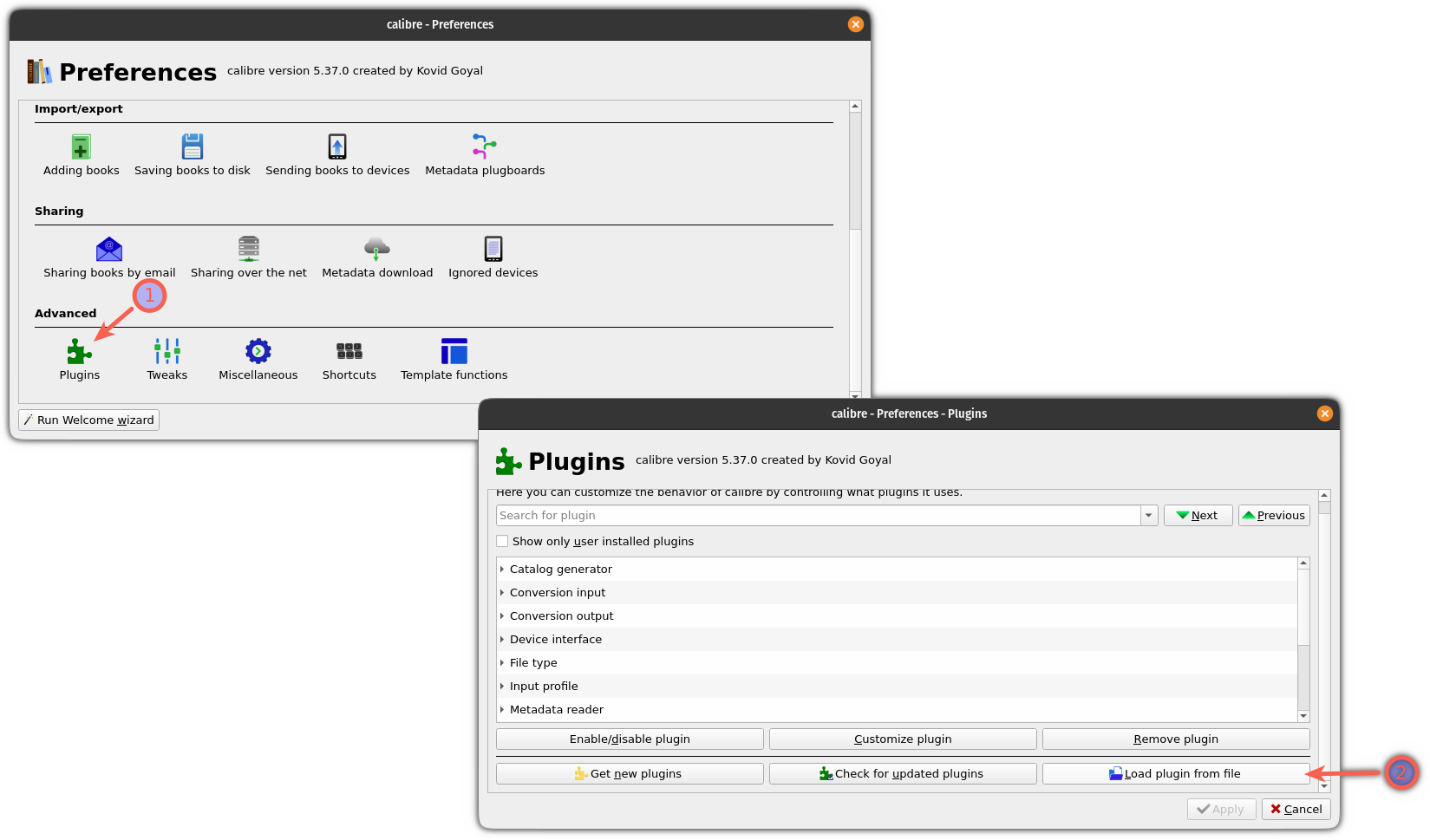Screen dimensions: 1430x840
Task: Go to Previous plugin search match
Action: tap(1274, 515)
